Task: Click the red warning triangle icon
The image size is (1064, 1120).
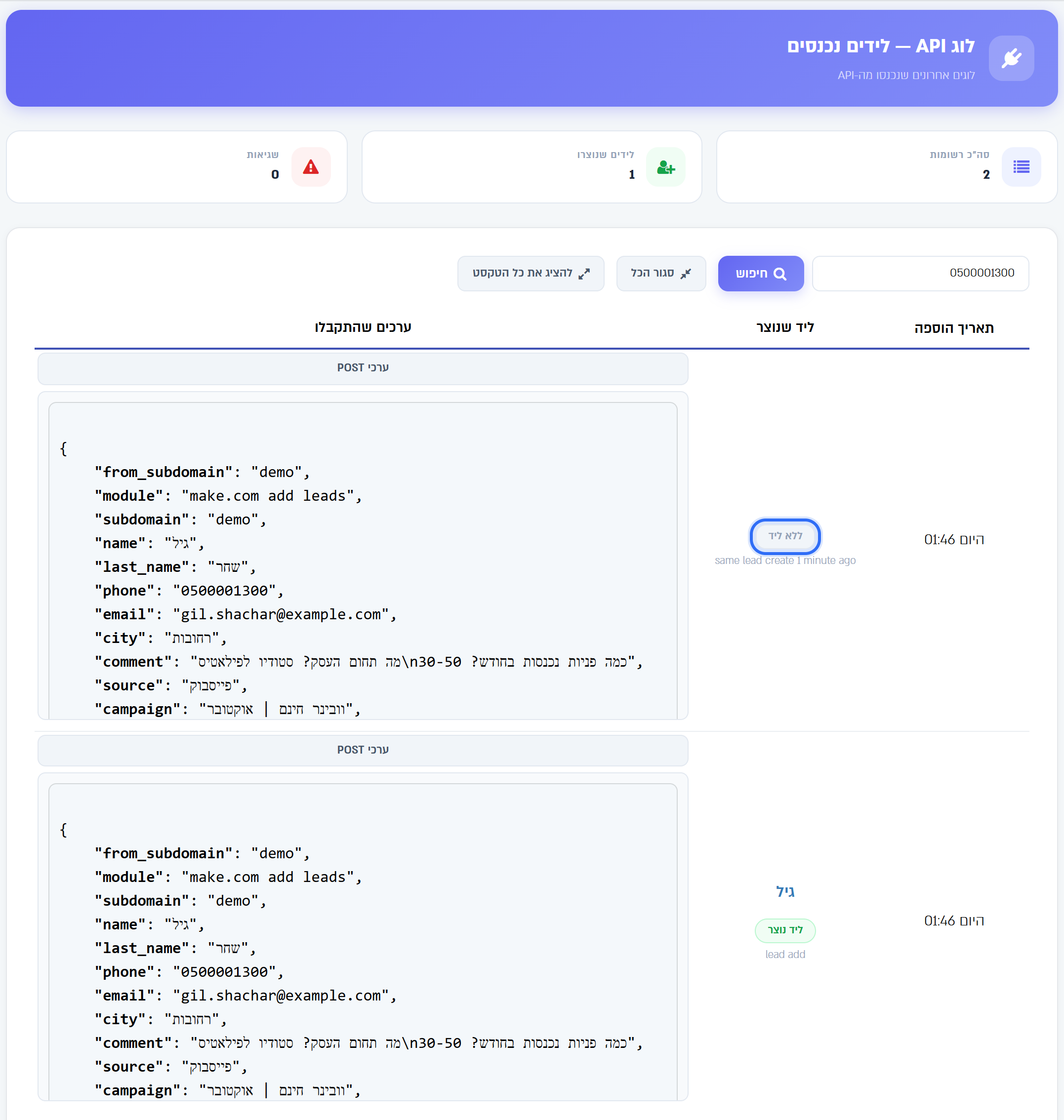Action: pyautogui.click(x=311, y=167)
